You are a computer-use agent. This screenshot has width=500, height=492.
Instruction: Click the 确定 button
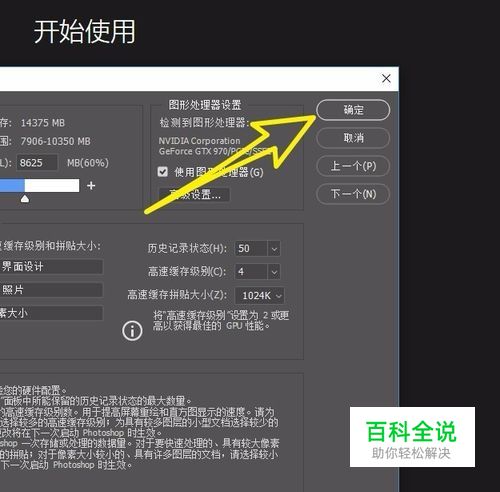(353, 110)
